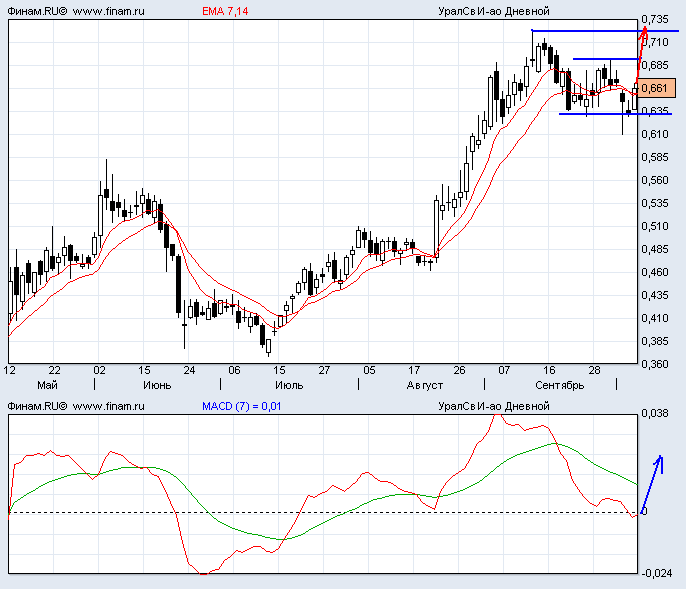Click the 0,435 price axis label
Screen dimensions: 686x589
(655, 295)
